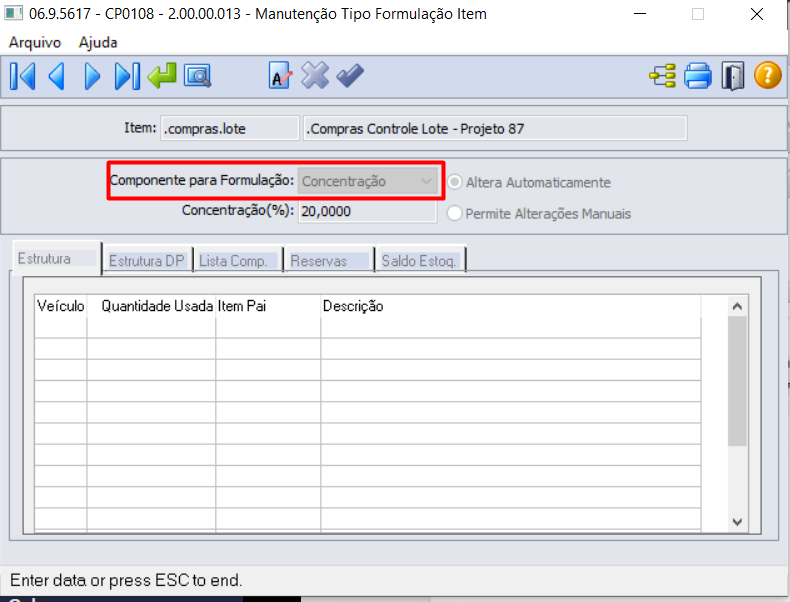Click the item description field
Screen dimensions: 790x602
[x=495, y=128]
